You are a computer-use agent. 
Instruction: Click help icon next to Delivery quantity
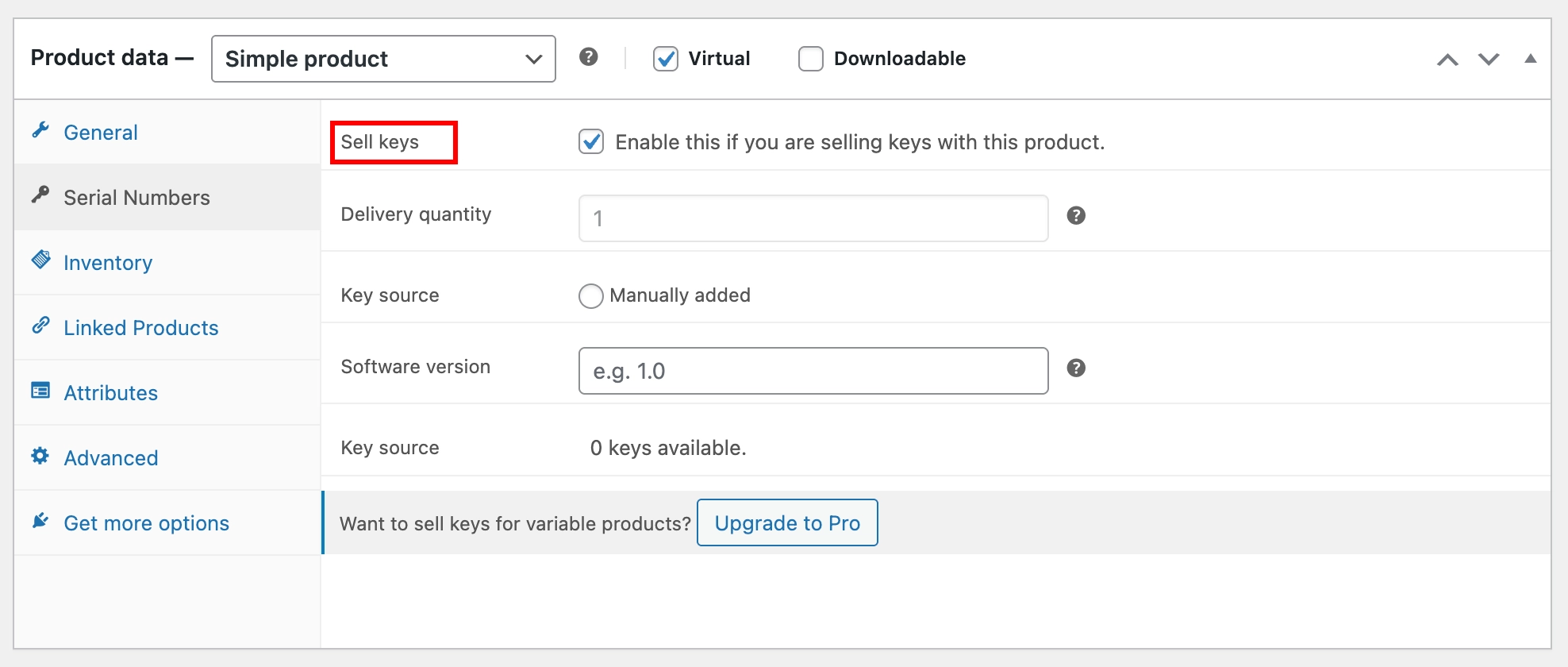1076,215
